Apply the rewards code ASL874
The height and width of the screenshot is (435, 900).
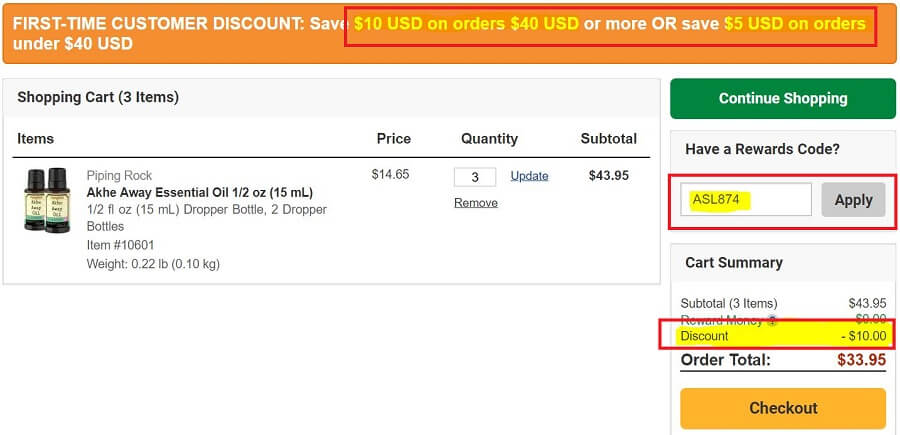pos(853,199)
